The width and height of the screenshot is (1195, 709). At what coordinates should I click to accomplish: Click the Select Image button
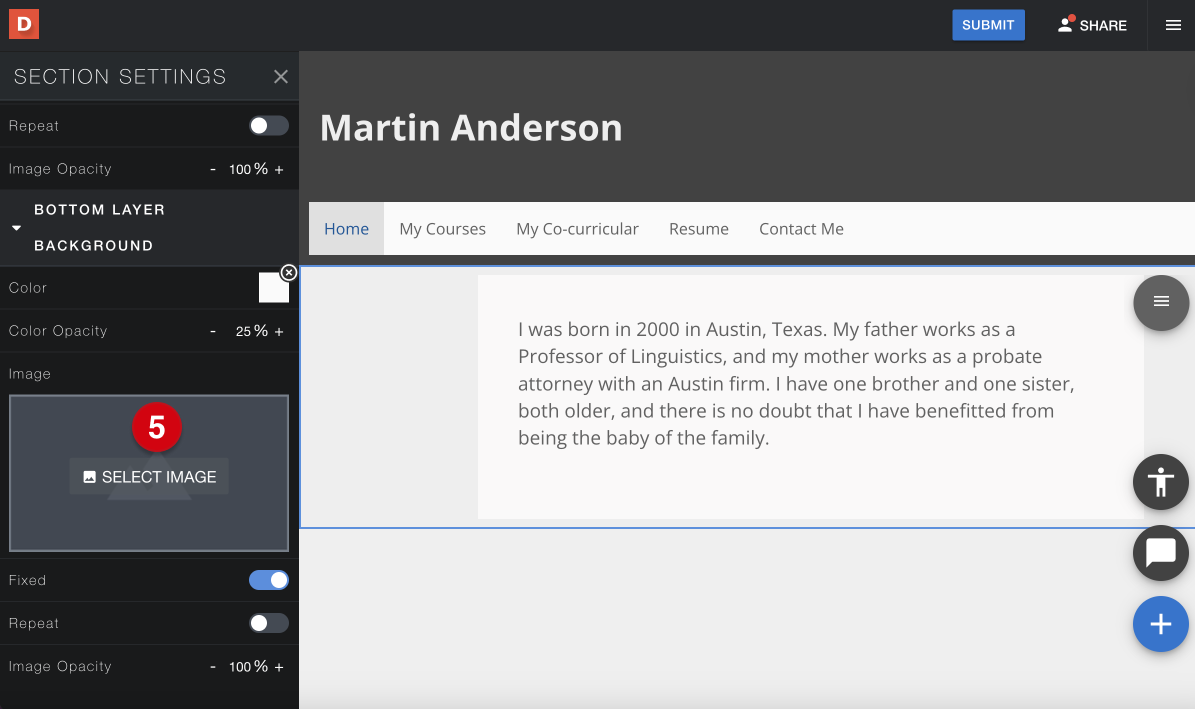pos(149,476)
